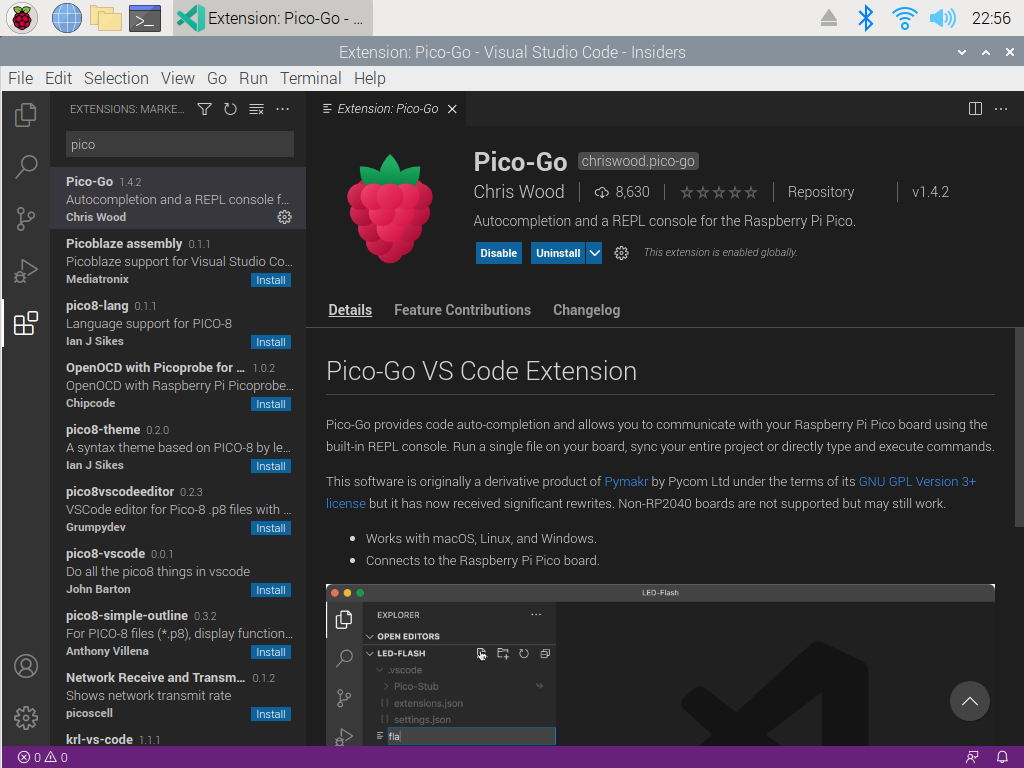Select krl-vs-code in the extensions list
This screenshot has width=1024, height=768.
[178, 739]
